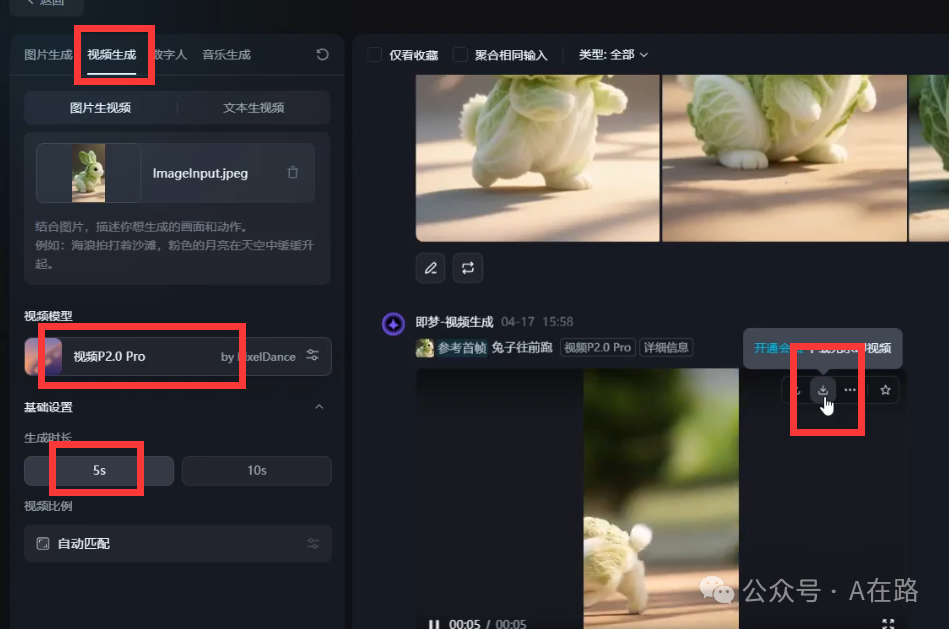Tick the 聚合相同输入 checkbox
Viewport: 949px width, 629px height.
(x=460, y=55)
